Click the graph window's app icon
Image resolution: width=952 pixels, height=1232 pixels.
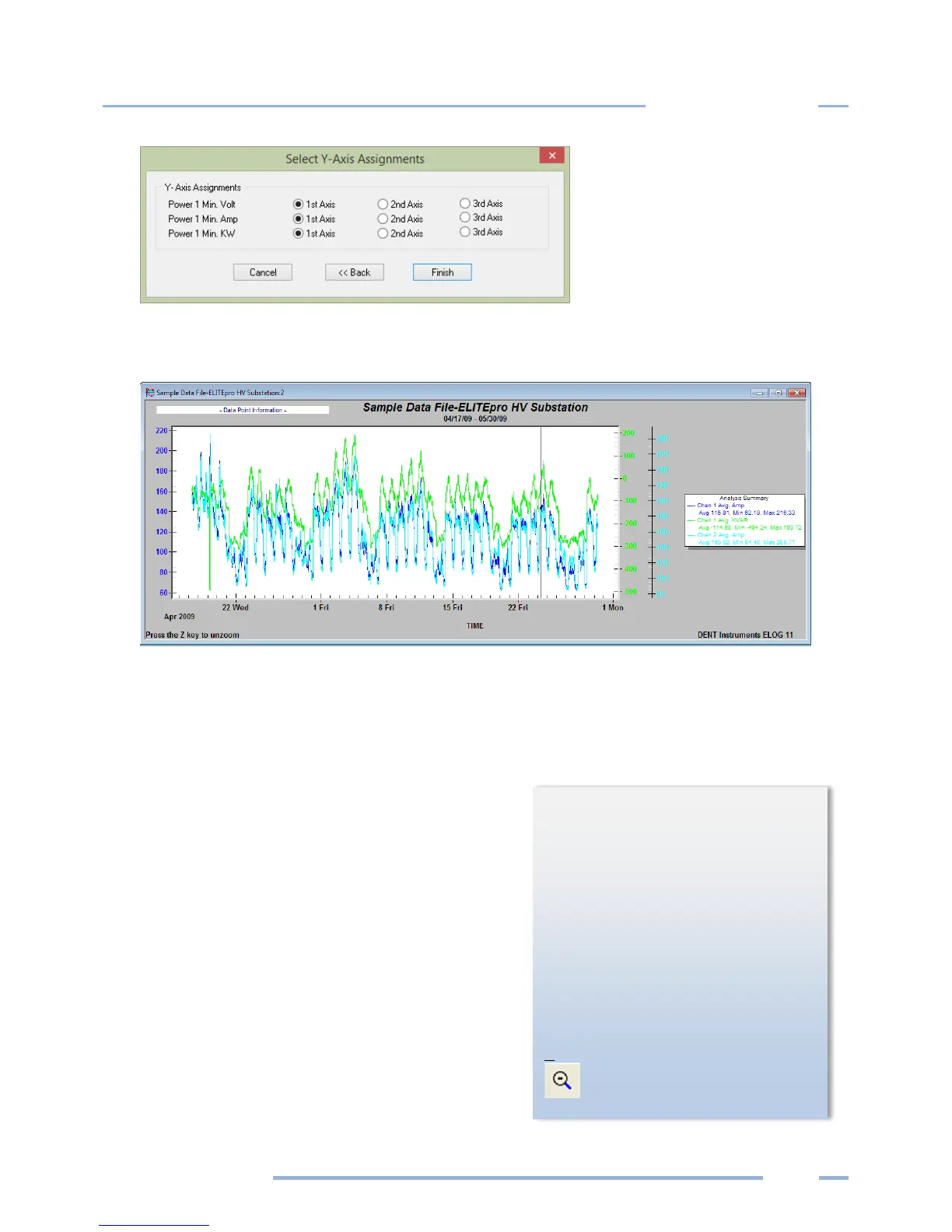pos(150,393)
